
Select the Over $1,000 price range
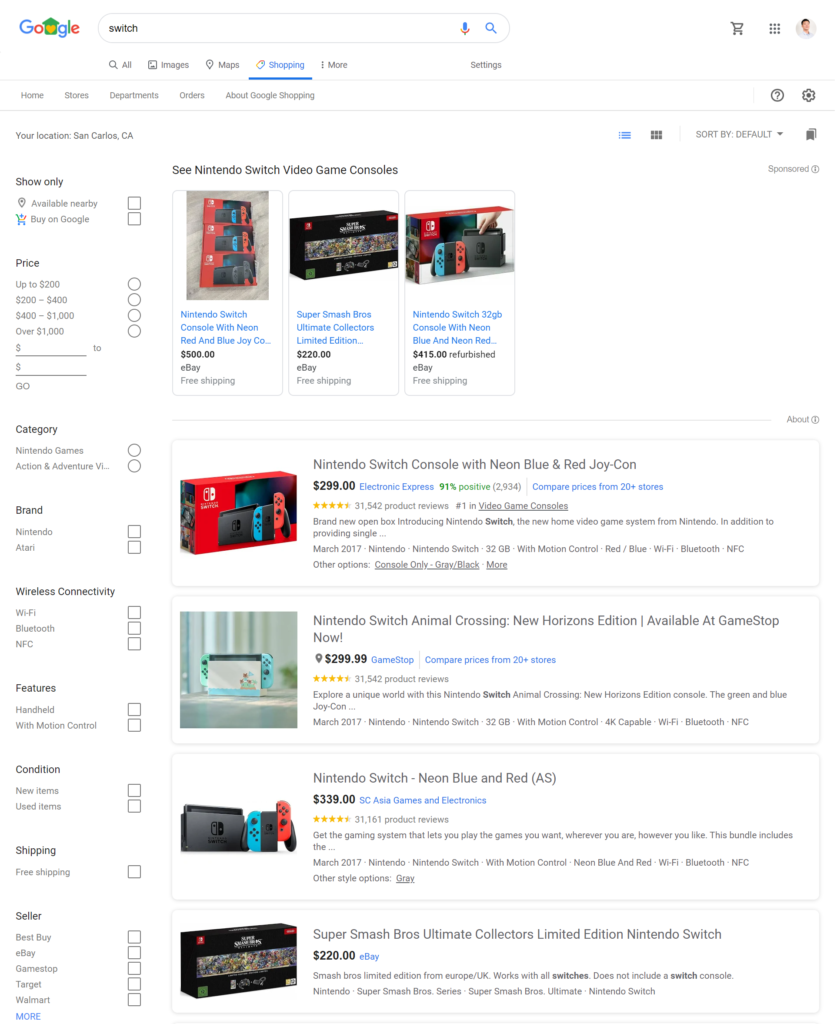(134, 331)
